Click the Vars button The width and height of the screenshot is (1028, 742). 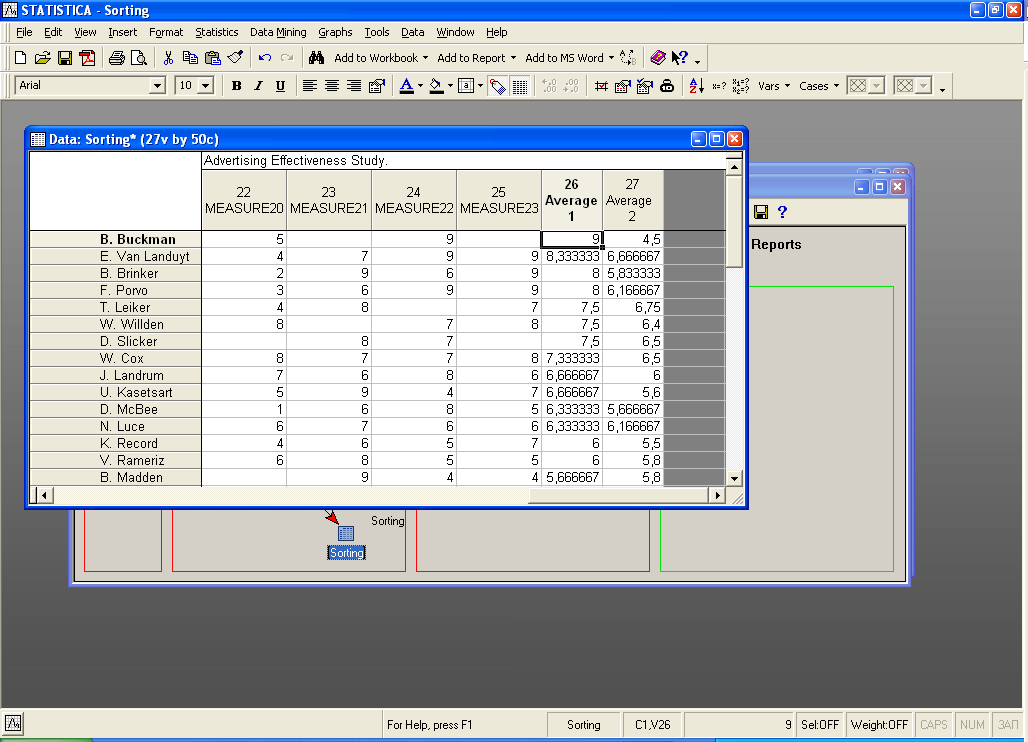[x=773, y=86]
